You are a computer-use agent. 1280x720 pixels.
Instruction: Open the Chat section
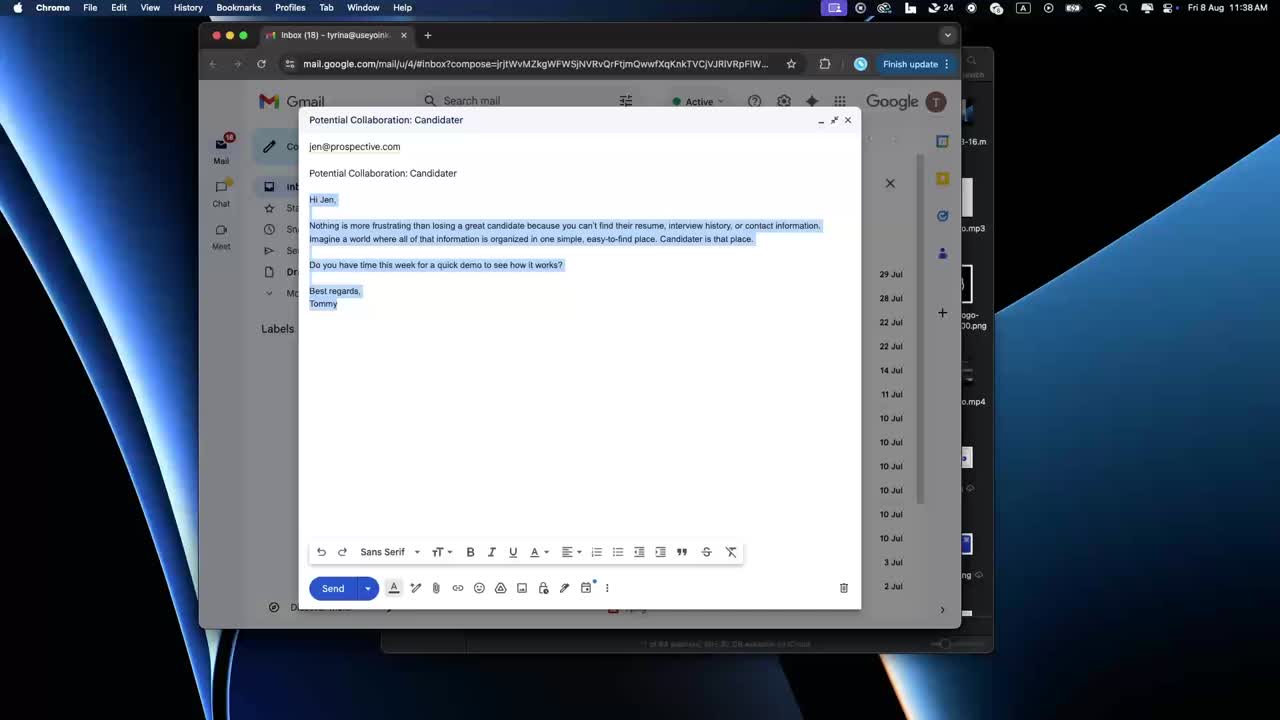tap(221, 192)
